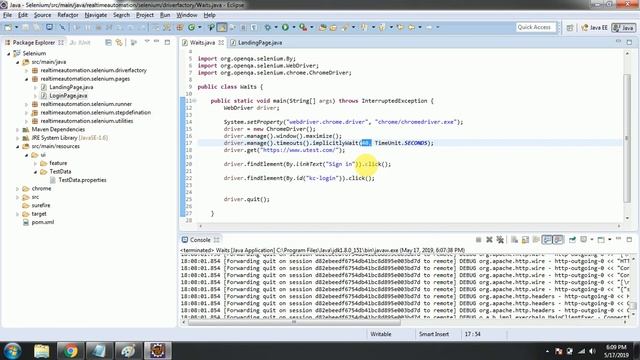
Task: Click the New Java Class green C icon
Action: click(191, 27)
